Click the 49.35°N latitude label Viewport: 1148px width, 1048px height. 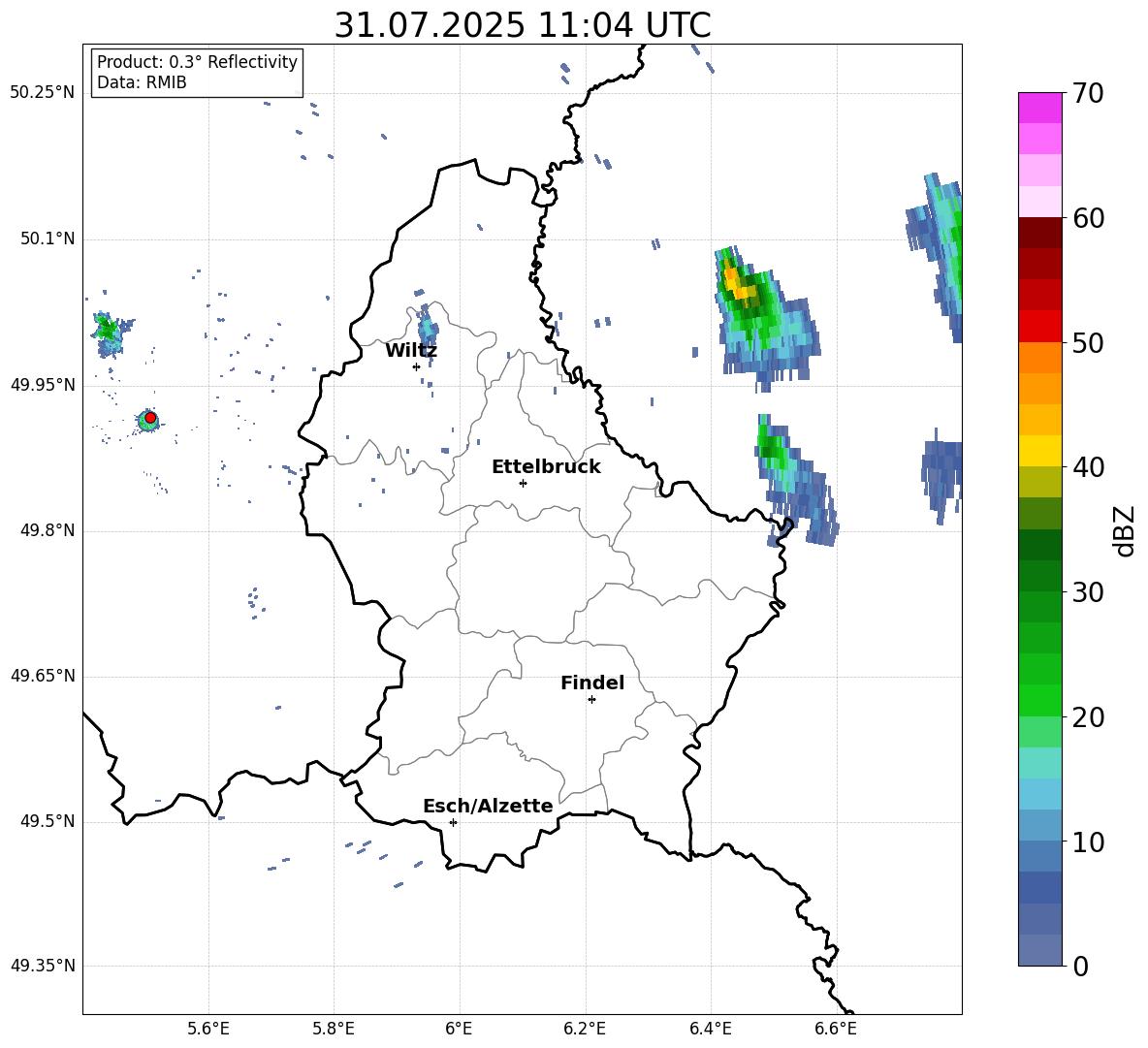point(43,966)
